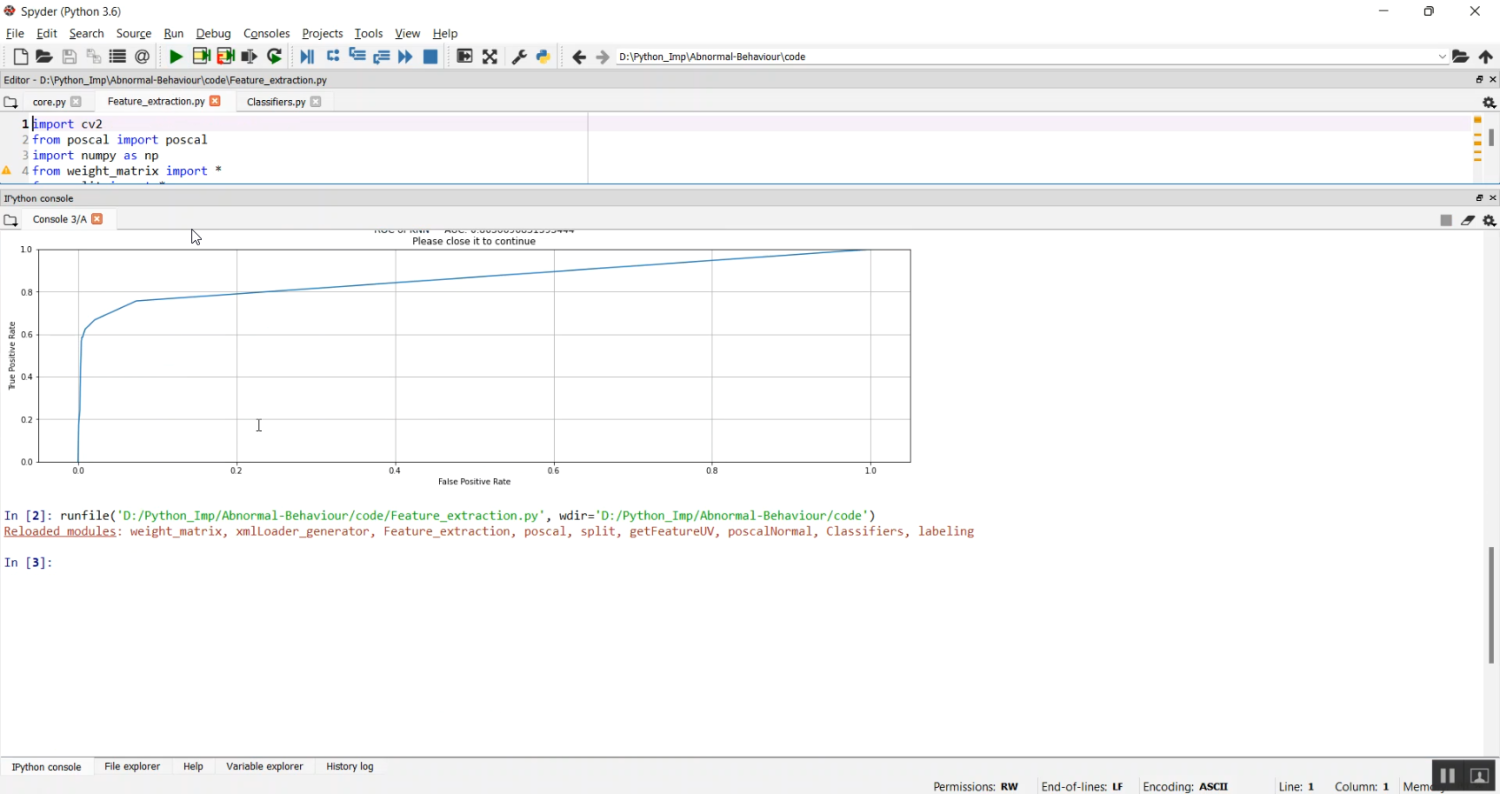Image resolution: width=1500 pixels, height=794 pixels.
Task: Stop debugging with the blue square icon
Action: [x=430, y=57]
